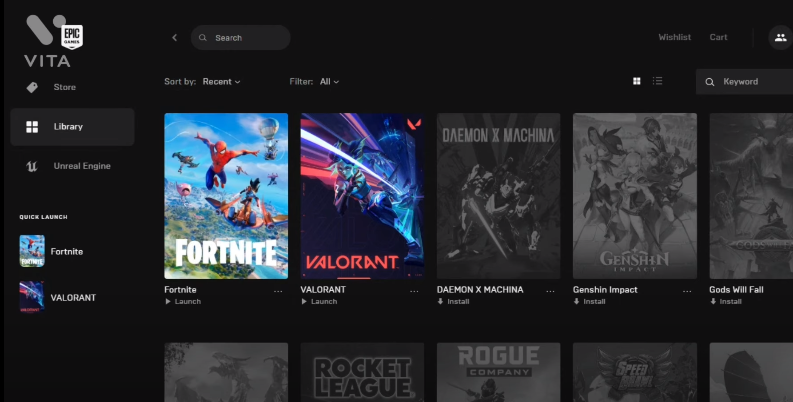793x402 pixels.
Task: Select the DAEMON X MACHINA cover art
Action: tap(499, 196)
